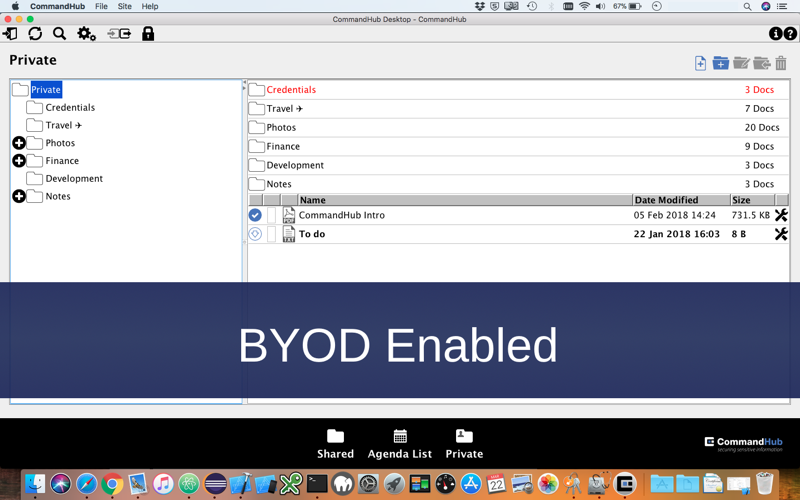The height and width of the screenshot is (500, 800).
Task: Click the switch site arrows icon
Action: pos(119,34)
